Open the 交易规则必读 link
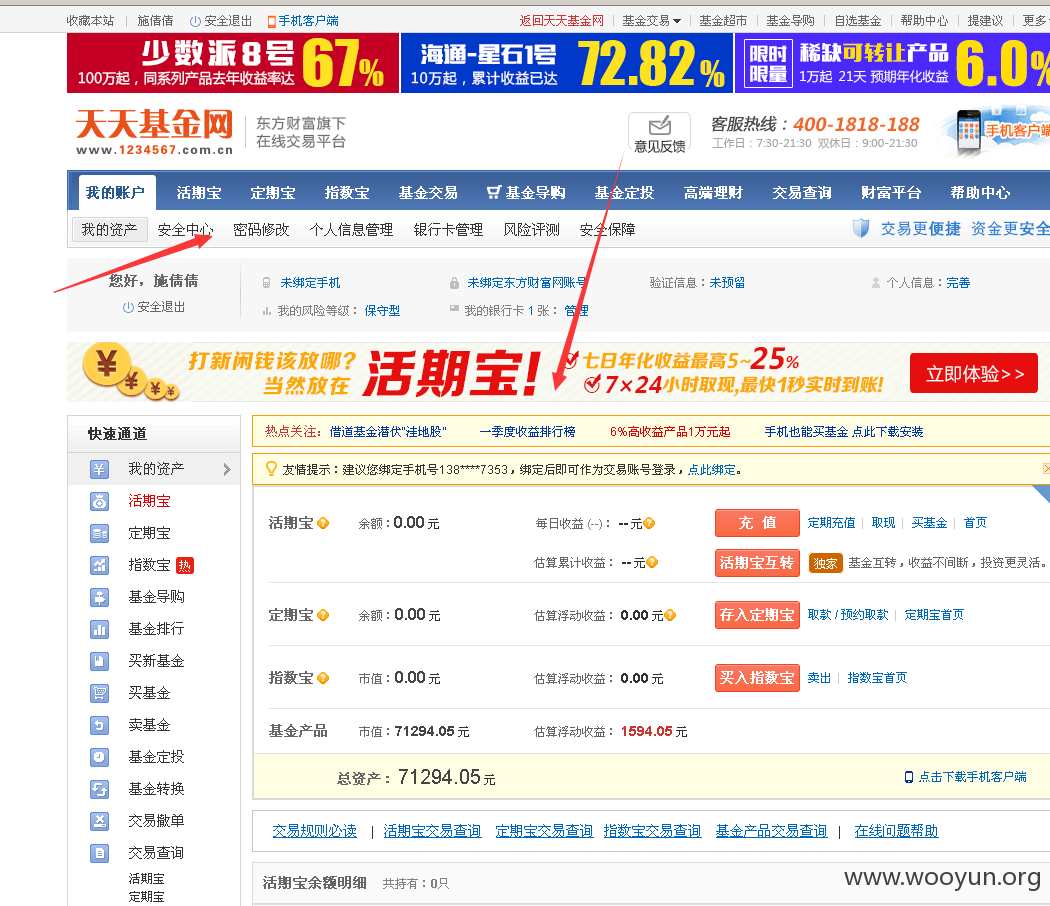Screen dimensions: 1050x906 [x=315, y=831]
